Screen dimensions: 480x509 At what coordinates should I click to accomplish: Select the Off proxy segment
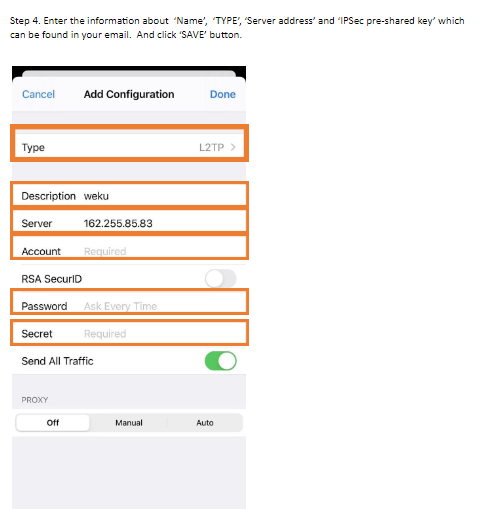(53, 423)
